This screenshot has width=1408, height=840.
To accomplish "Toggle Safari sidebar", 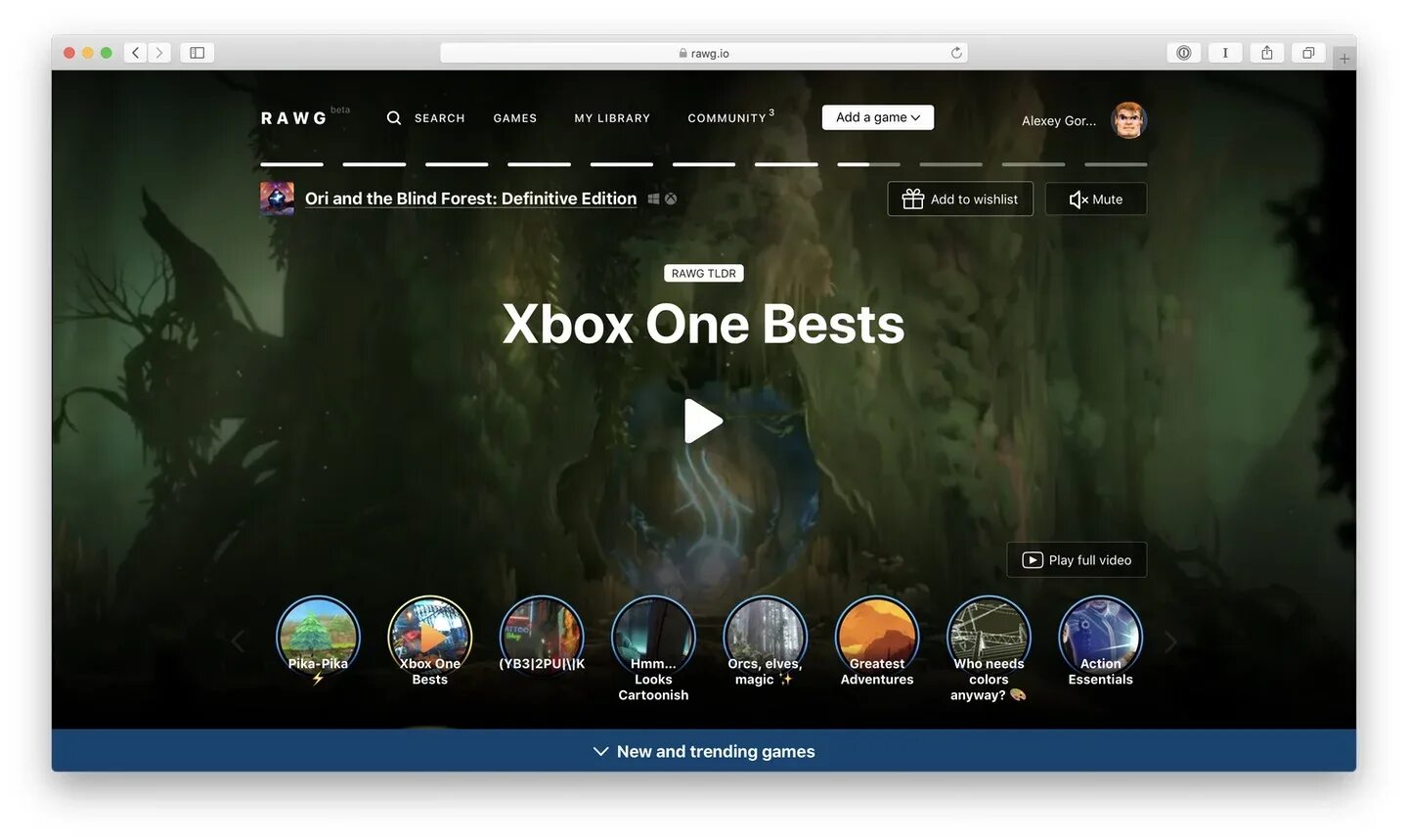I will [x=197, y=53].
